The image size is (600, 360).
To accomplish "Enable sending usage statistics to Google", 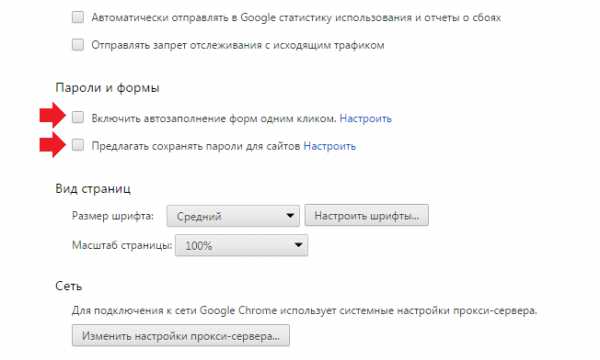I will click(78, 17).
